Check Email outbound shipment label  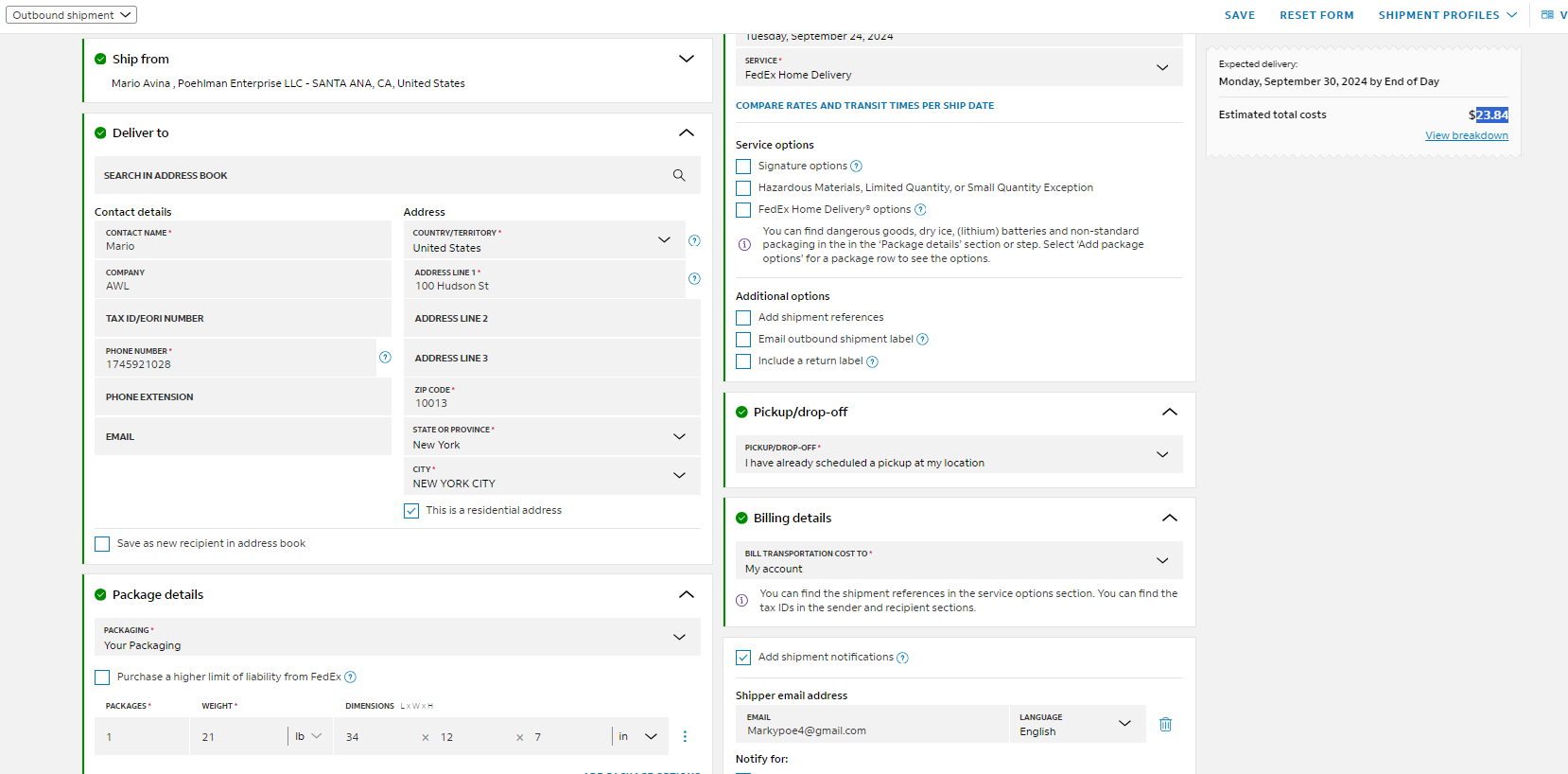coord(743,340)
